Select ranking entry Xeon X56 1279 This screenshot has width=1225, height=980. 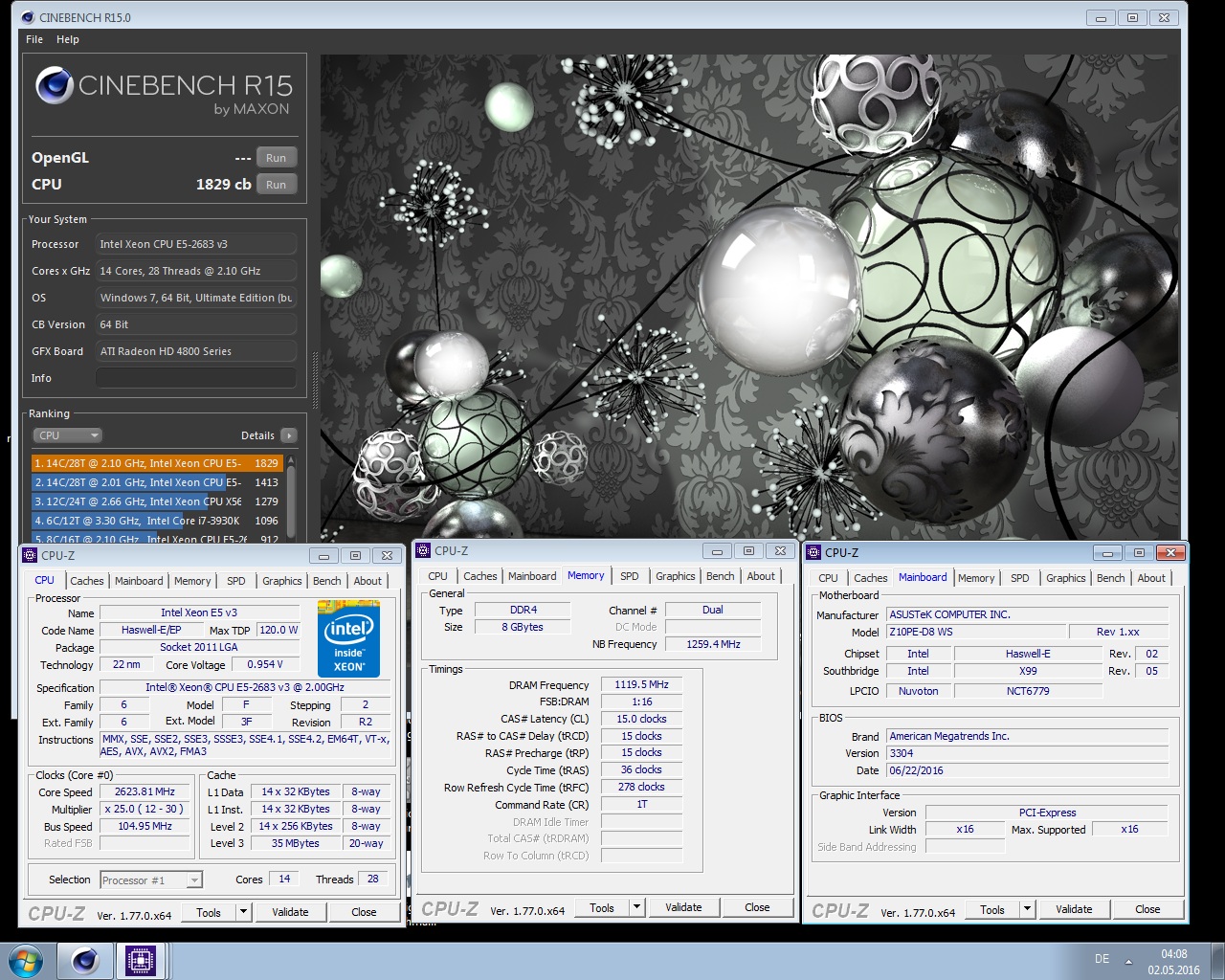[157, 501]
